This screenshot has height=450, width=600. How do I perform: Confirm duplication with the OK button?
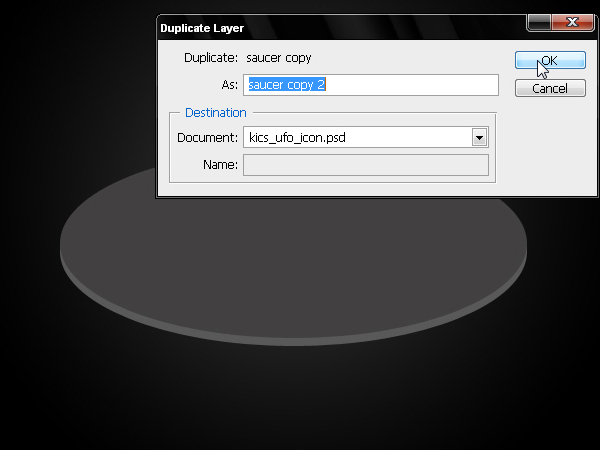click(x=550, y=60)
